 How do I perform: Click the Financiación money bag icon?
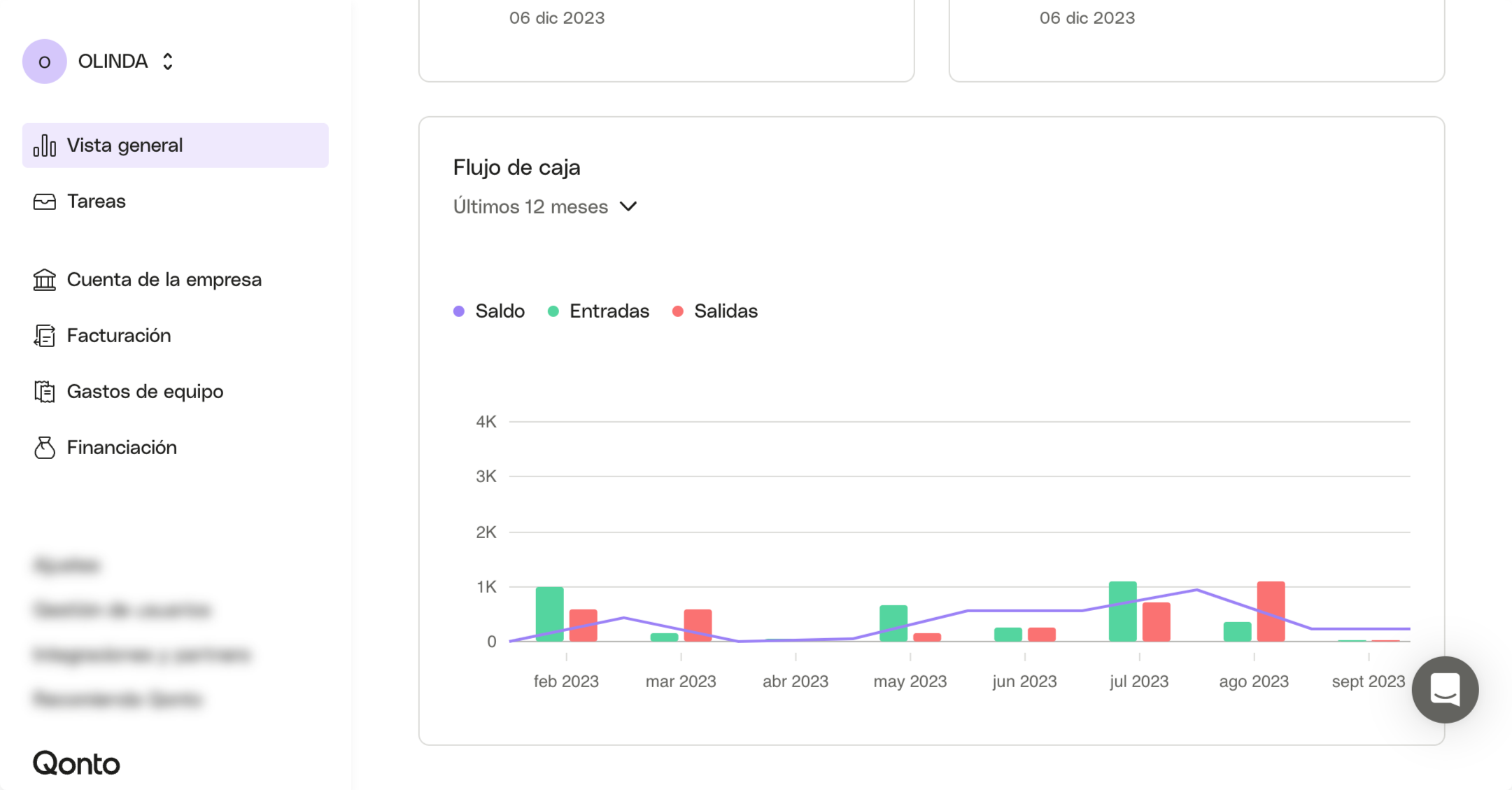point(44,448)
